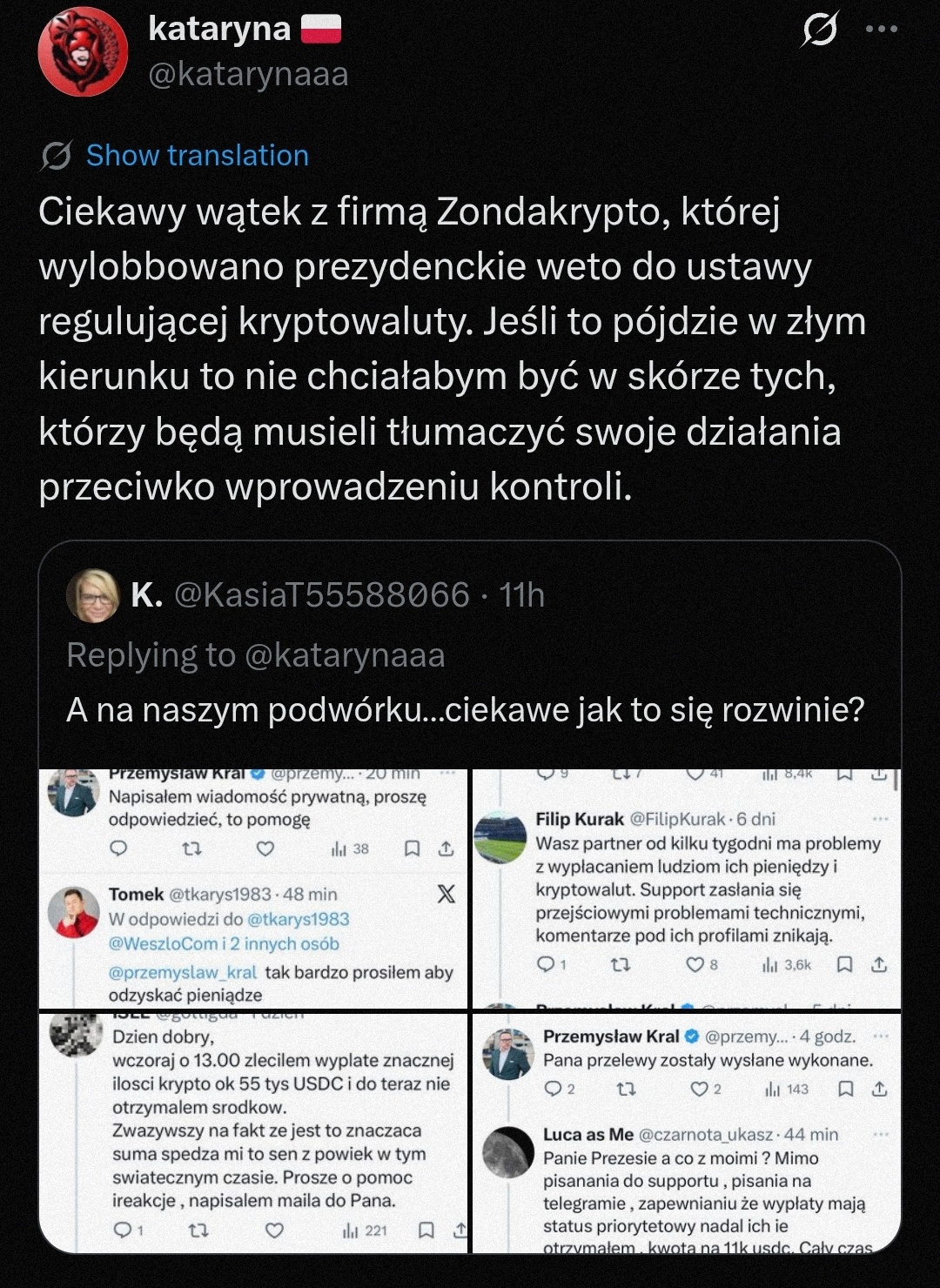The image size is (940, 1288).
Task: Click the Polish flag emoji next to kataryna
Action: point(321,30)
